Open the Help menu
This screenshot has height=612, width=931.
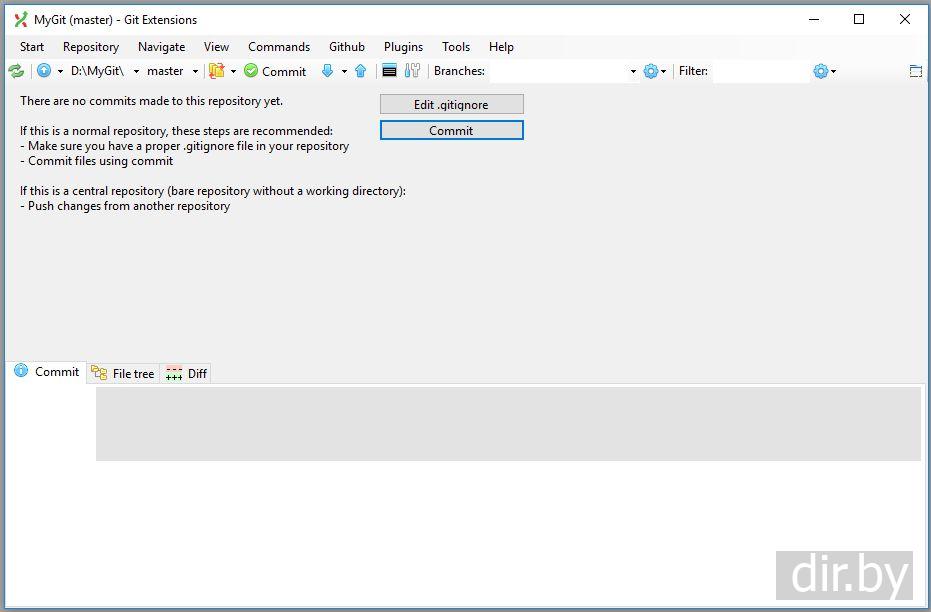pos(501,47)
